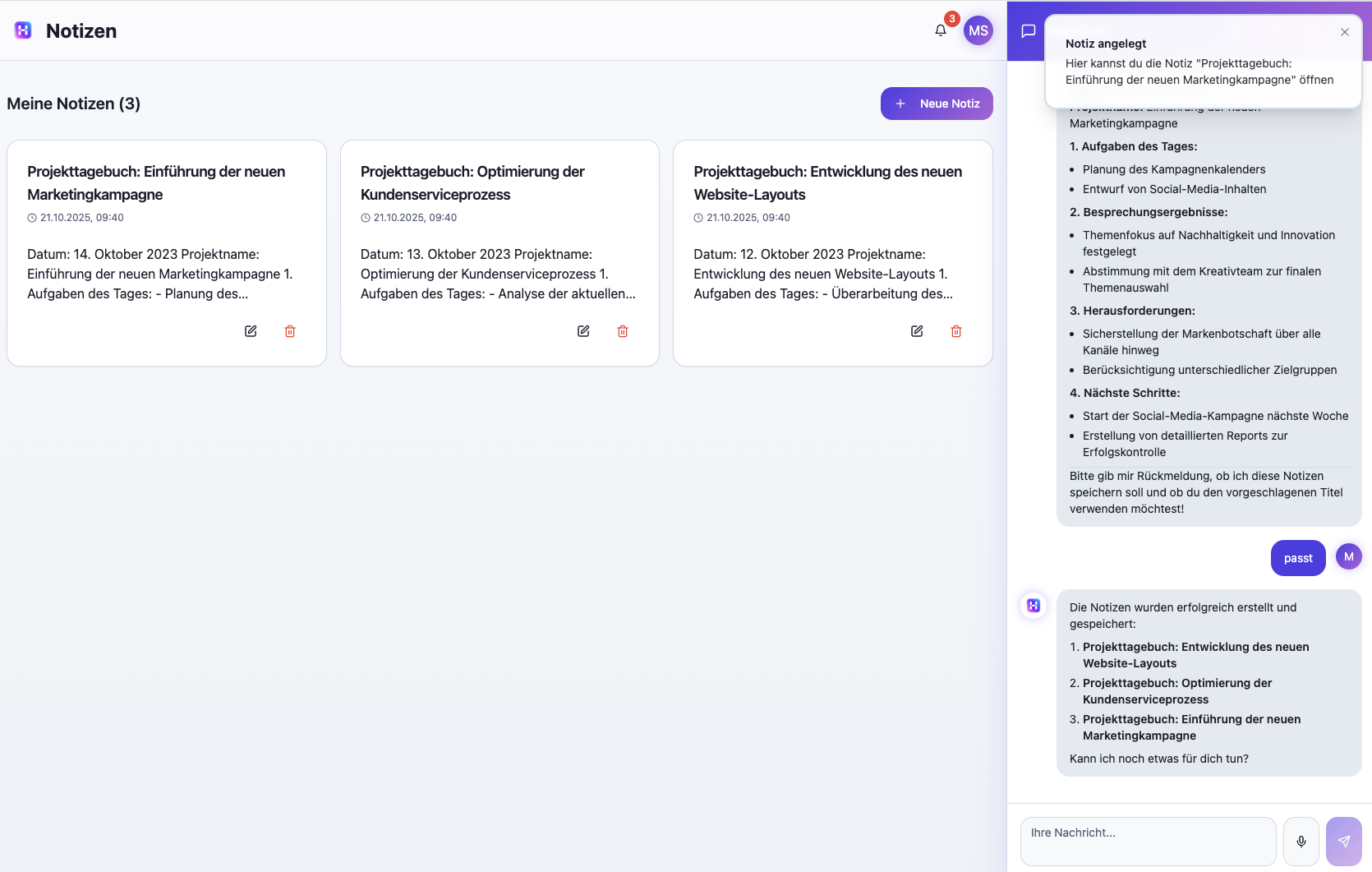Edit the Marketingkampagne note
This screenshot has height=872, width=1372.
(251, 331)
